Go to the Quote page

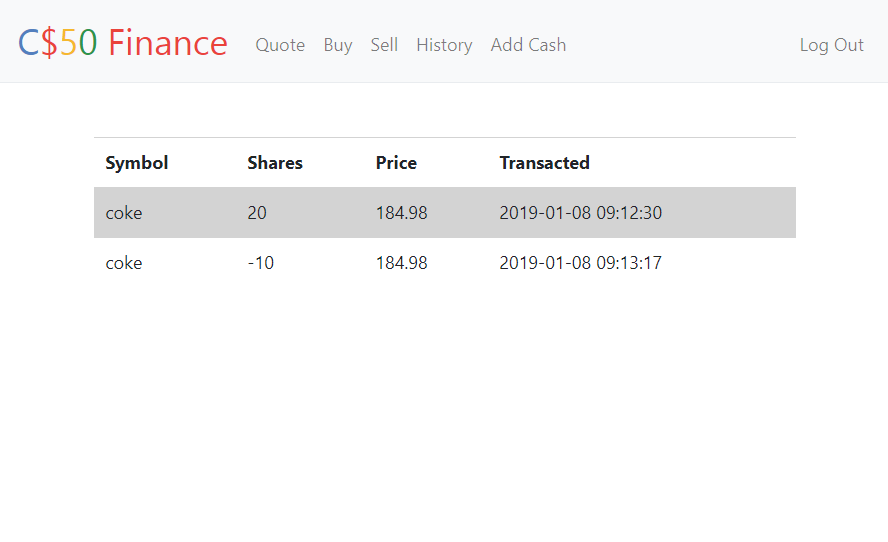280,45
